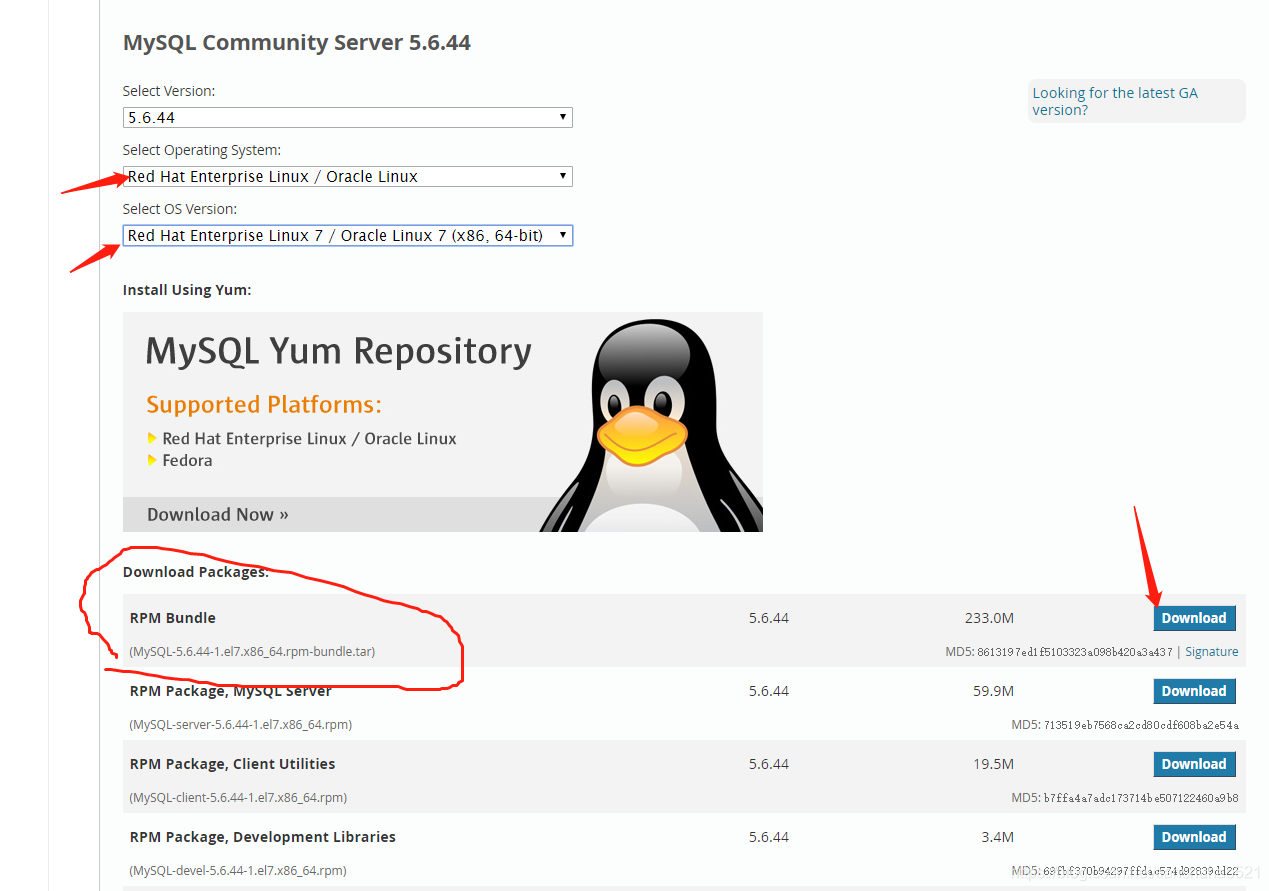Image resolution: width=1269 pixels, height=891 pixels.
Task: Click 'Supported Platforms:' text in banner
Action: click(264, 405)
